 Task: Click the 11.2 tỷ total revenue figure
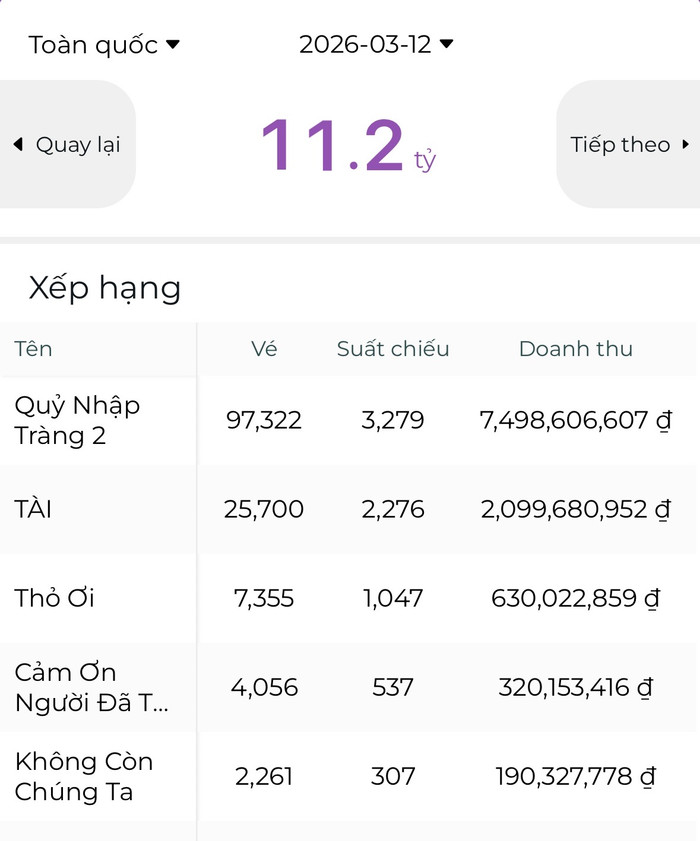349,146
